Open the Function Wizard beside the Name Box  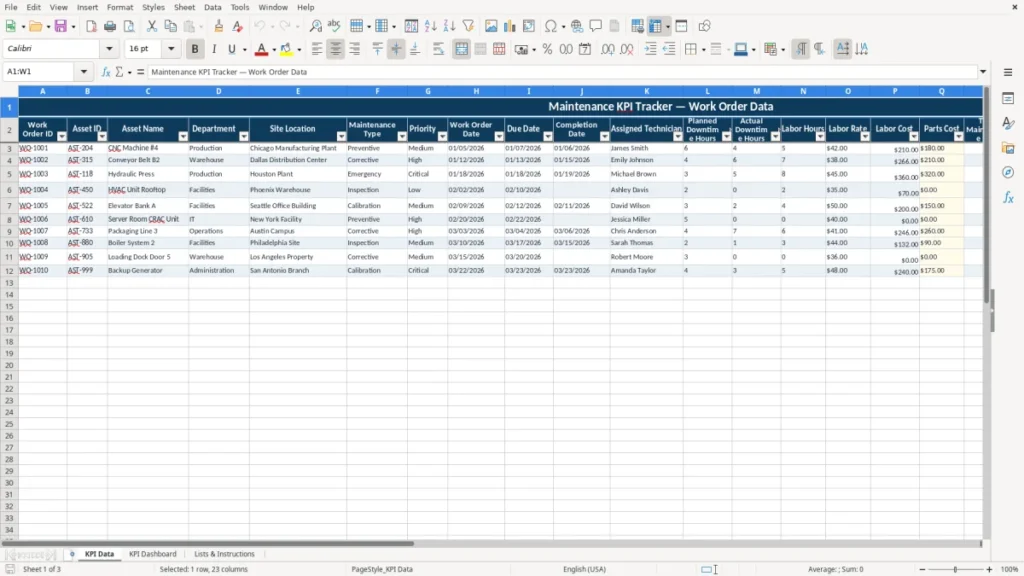pyautogui.click(x=106, y=72)
